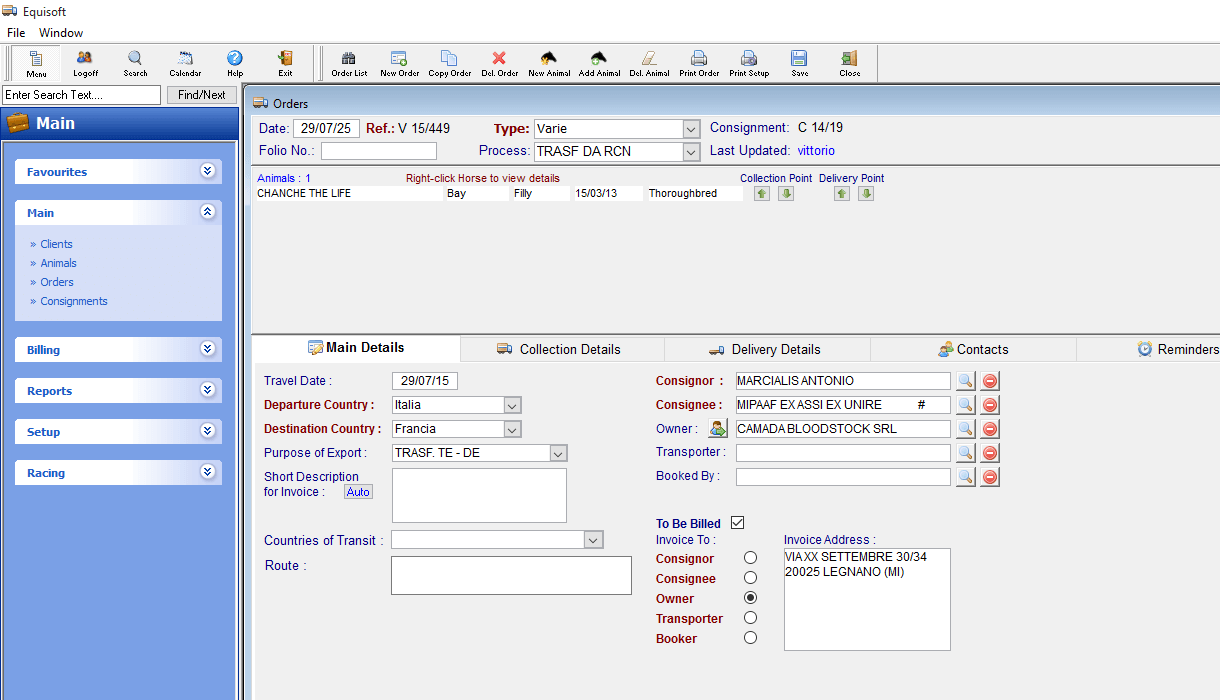Open Consignments link in sidebar

74,301
